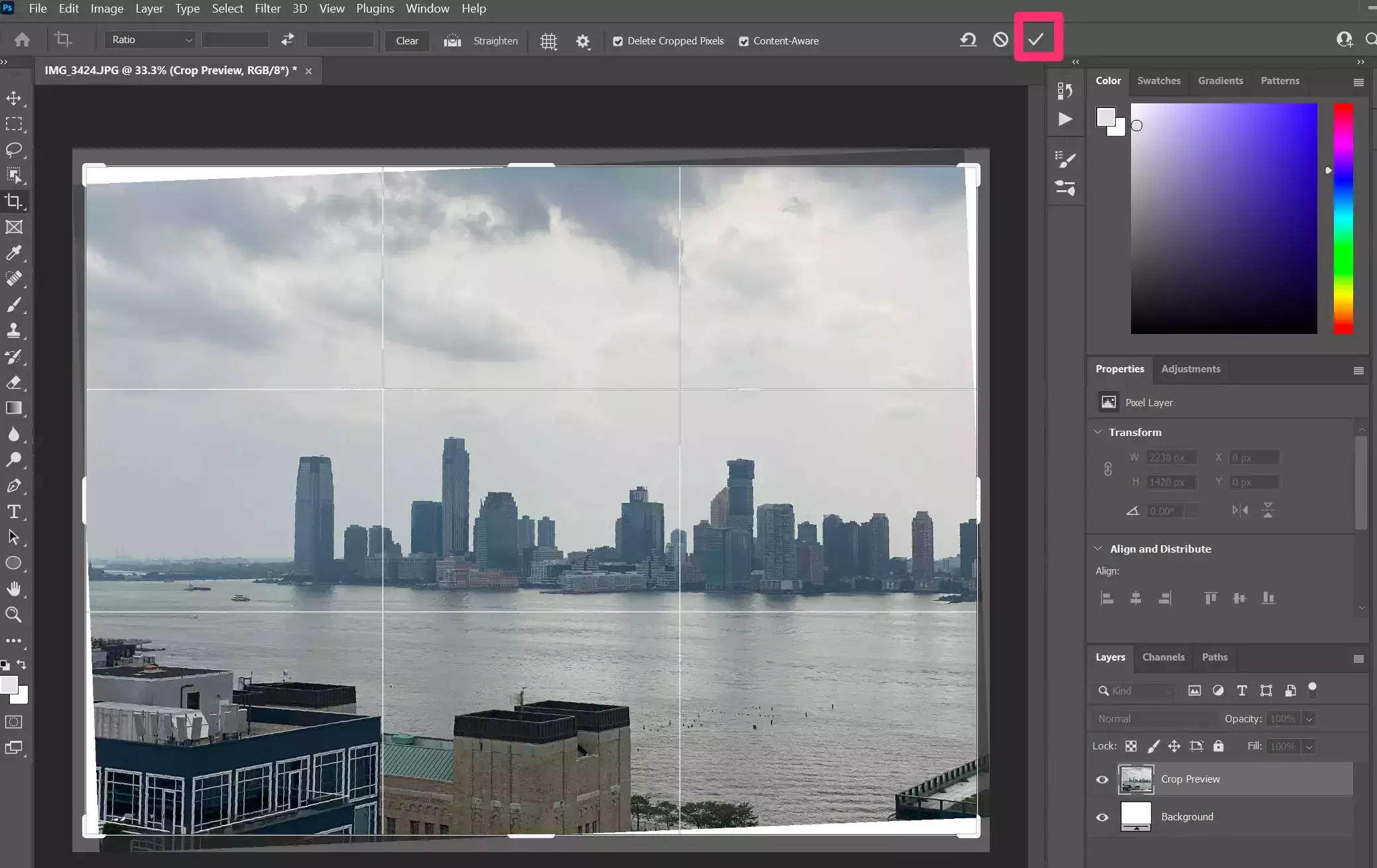Select the Blur tool
This screenshot has height=868, width=1377.
[13, 434]
